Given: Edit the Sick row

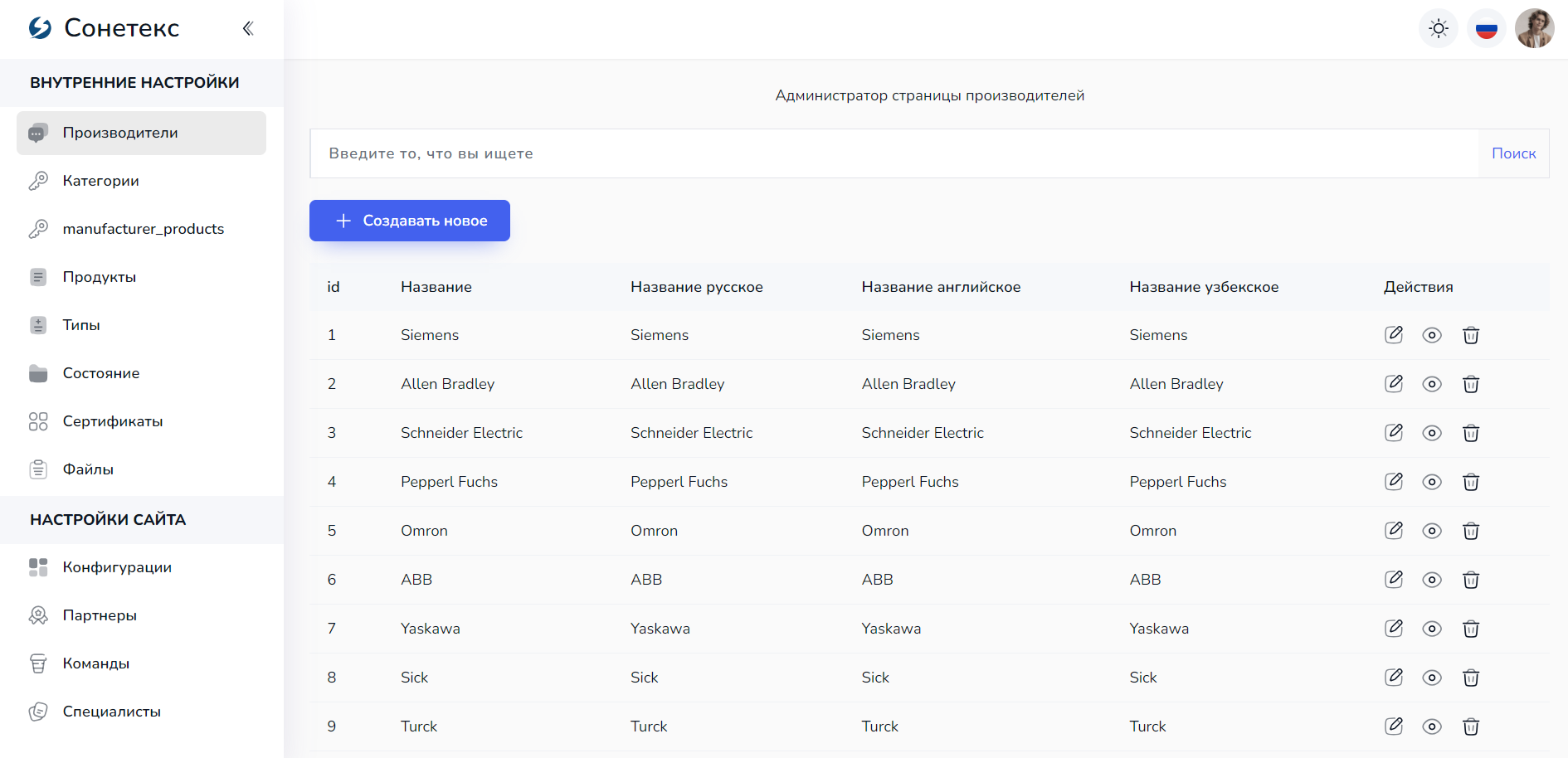Looking at the screenshot, I should 1394,677.
